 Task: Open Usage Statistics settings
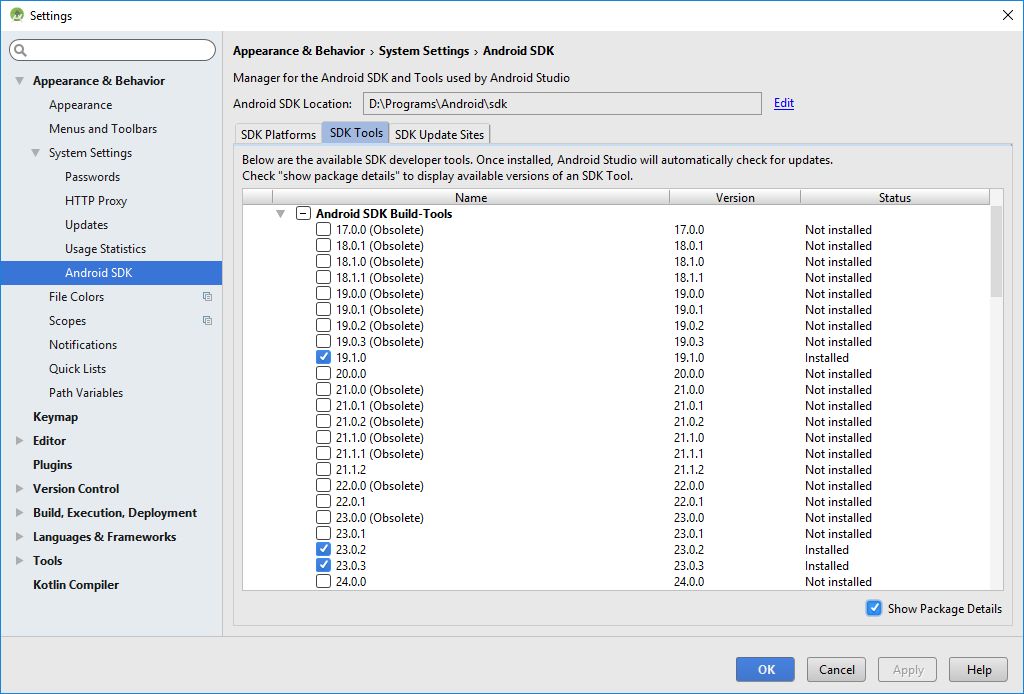click(106, 249)
